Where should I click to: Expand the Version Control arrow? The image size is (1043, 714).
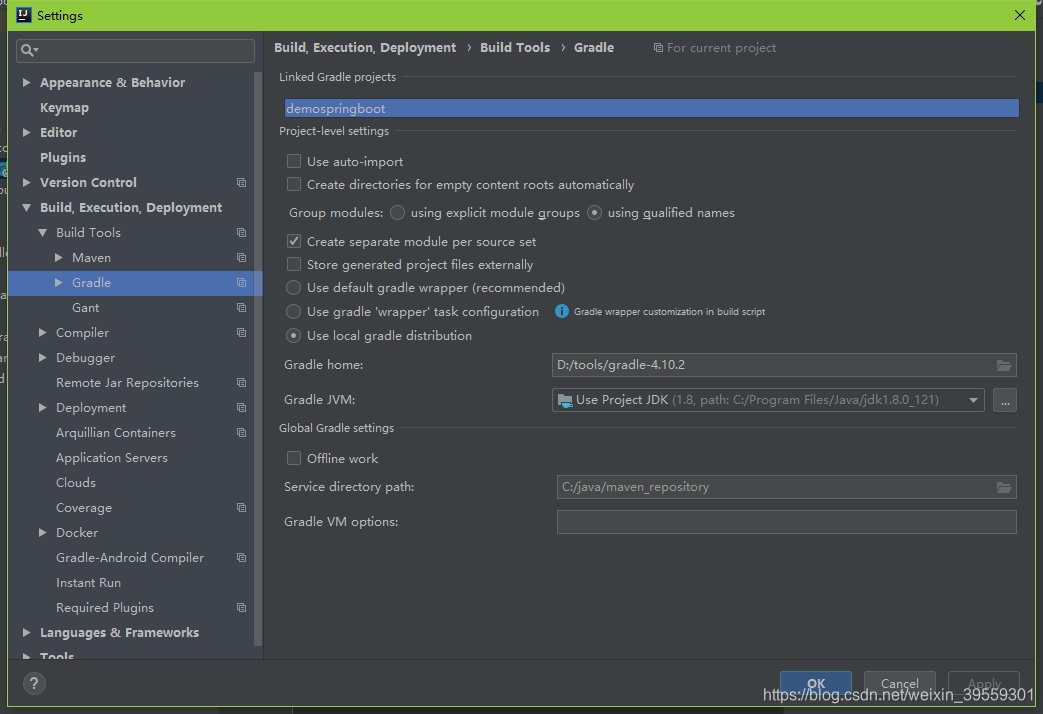(27, 182)
